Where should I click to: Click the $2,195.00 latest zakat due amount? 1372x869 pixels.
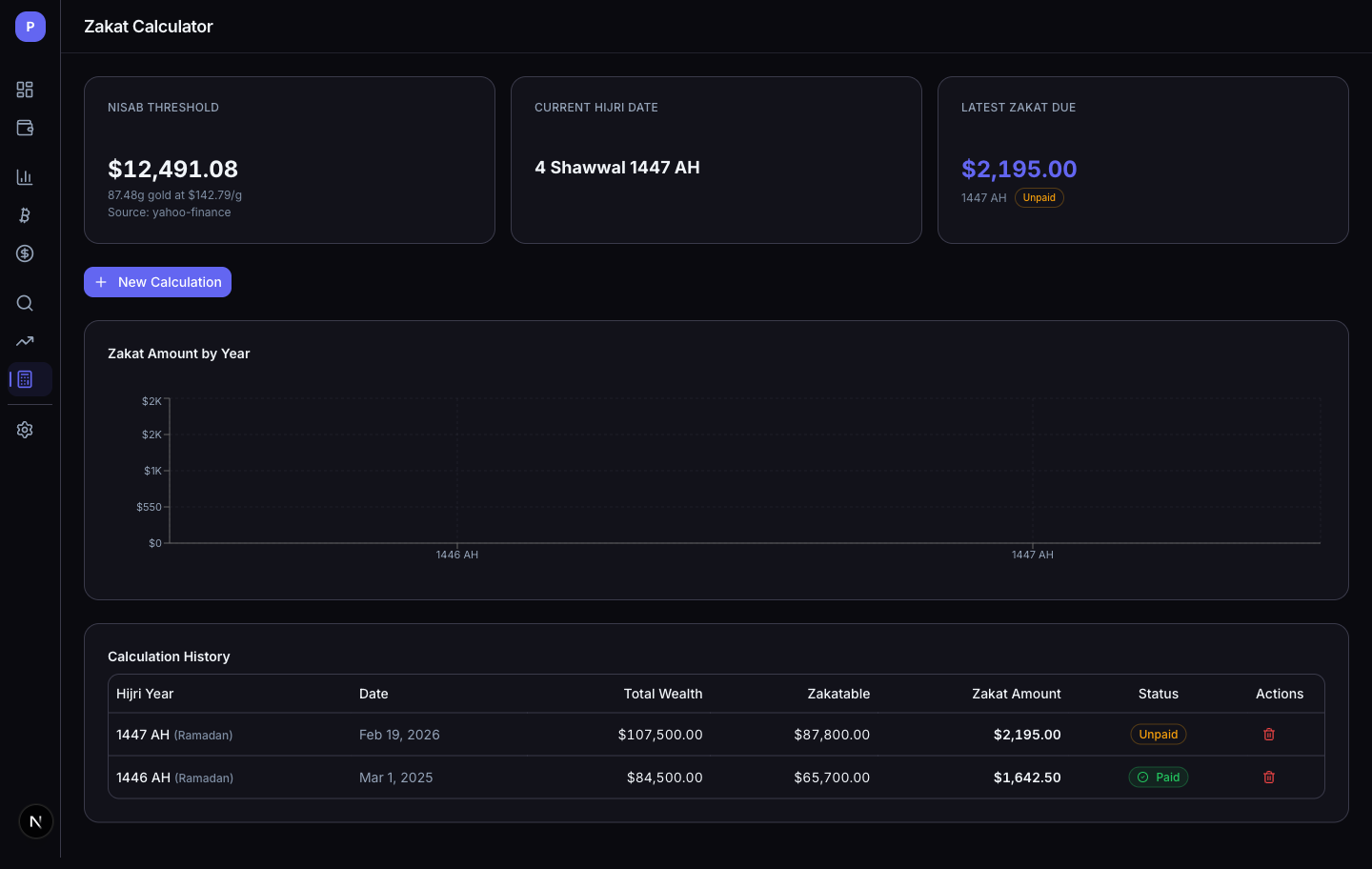[1019, 170]
